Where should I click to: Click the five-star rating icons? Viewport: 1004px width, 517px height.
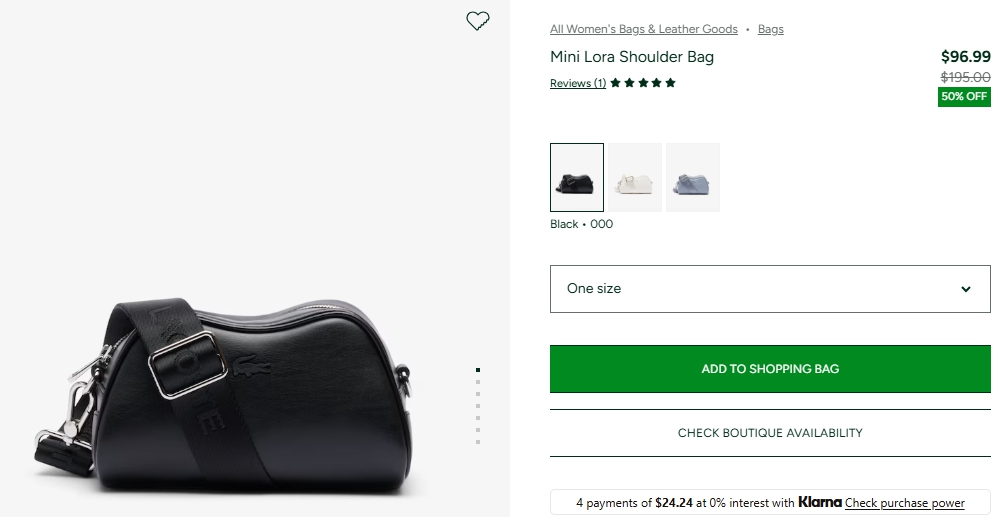pyautogui.click(x=643, y=83)
